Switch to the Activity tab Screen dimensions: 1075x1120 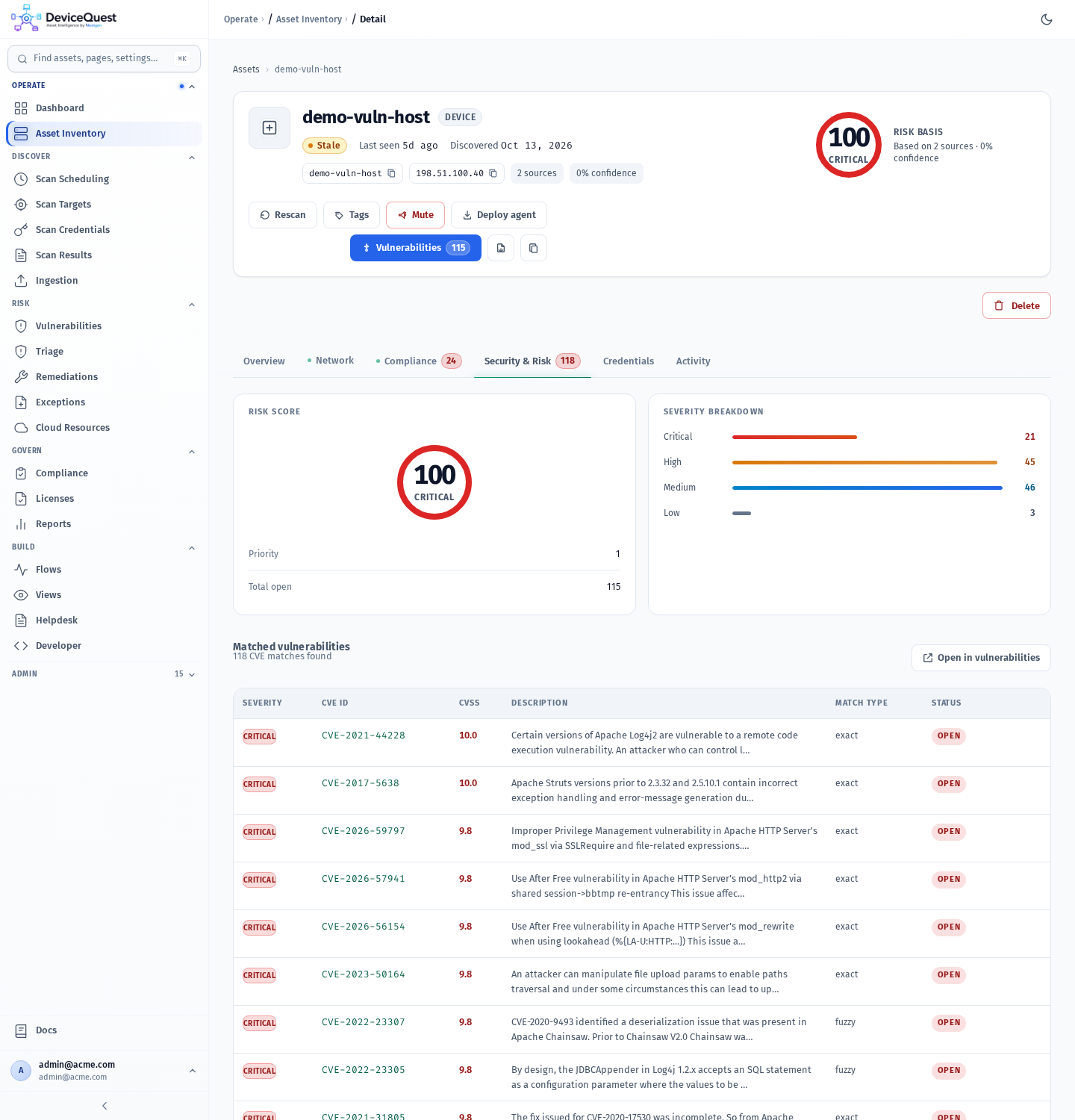click(x=694, y=361)
